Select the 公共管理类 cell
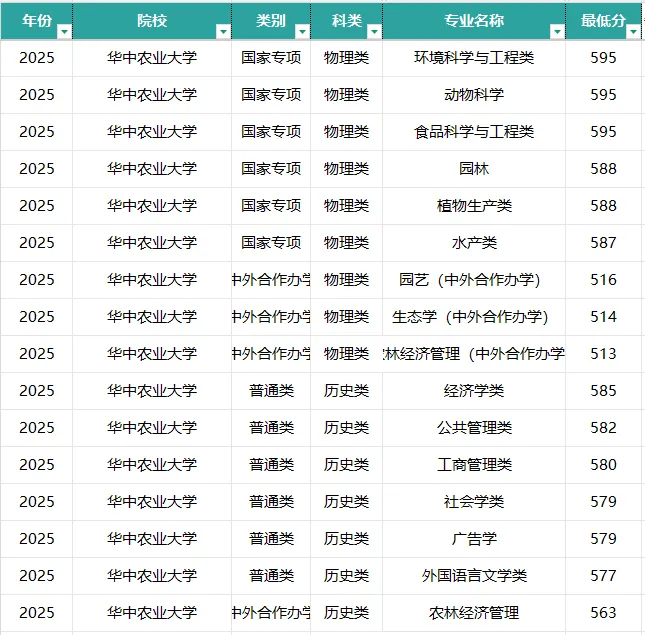Screen dimensions: 645x635 474,428
